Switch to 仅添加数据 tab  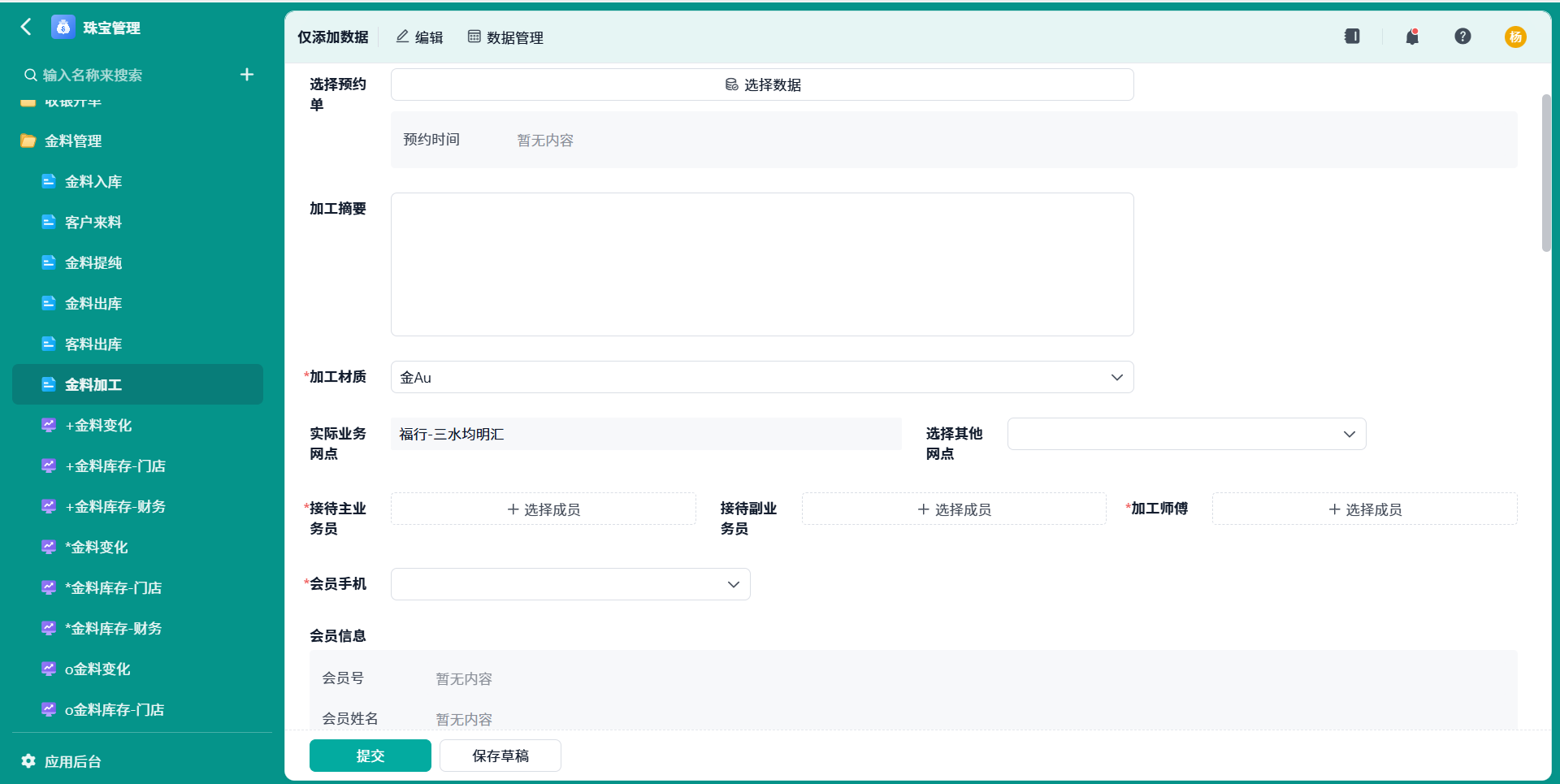pyautogui.click(x=332, y=37)
